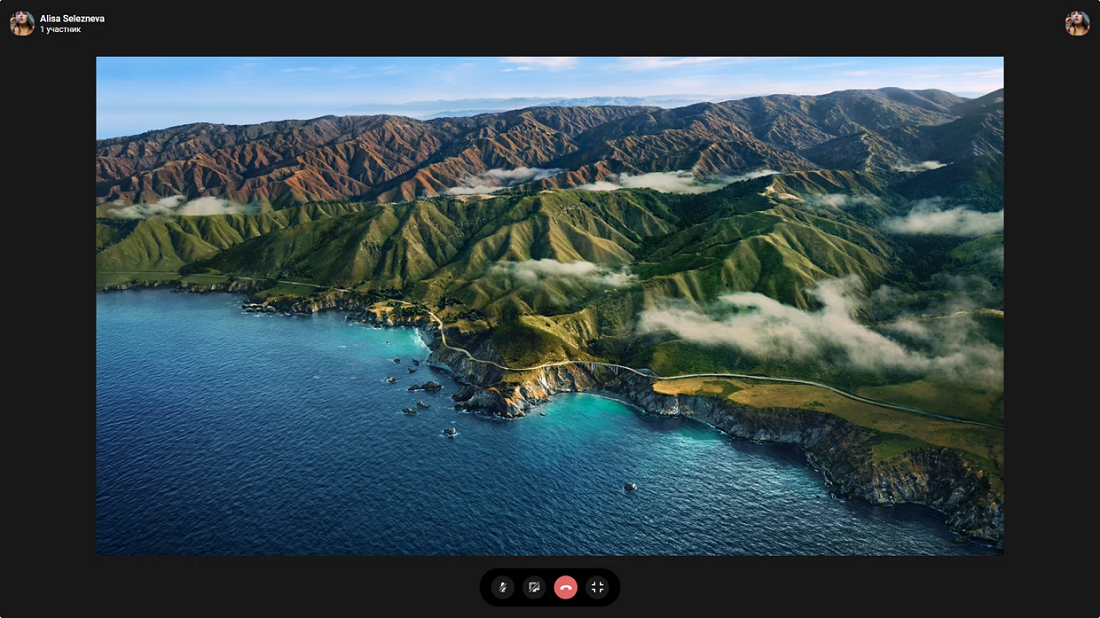Screen dimensions: 1100x618
Task: Toggle the screen sharing button
Action: coord(534,587)
